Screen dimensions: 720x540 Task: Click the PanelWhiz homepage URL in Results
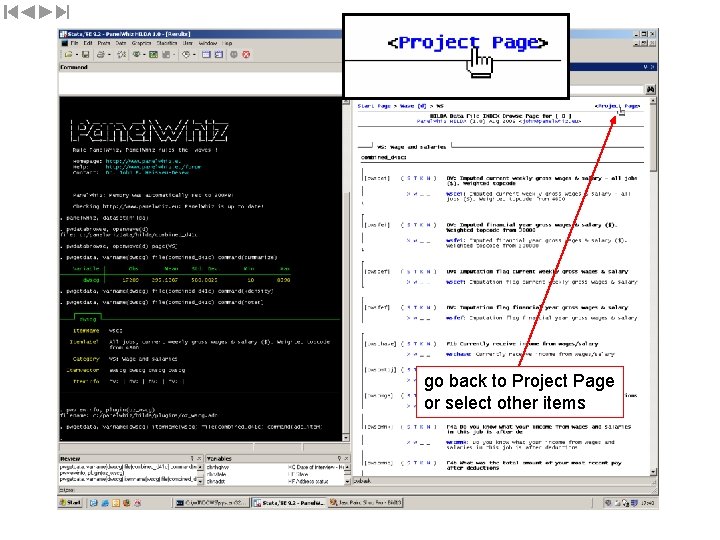[143, 161]
